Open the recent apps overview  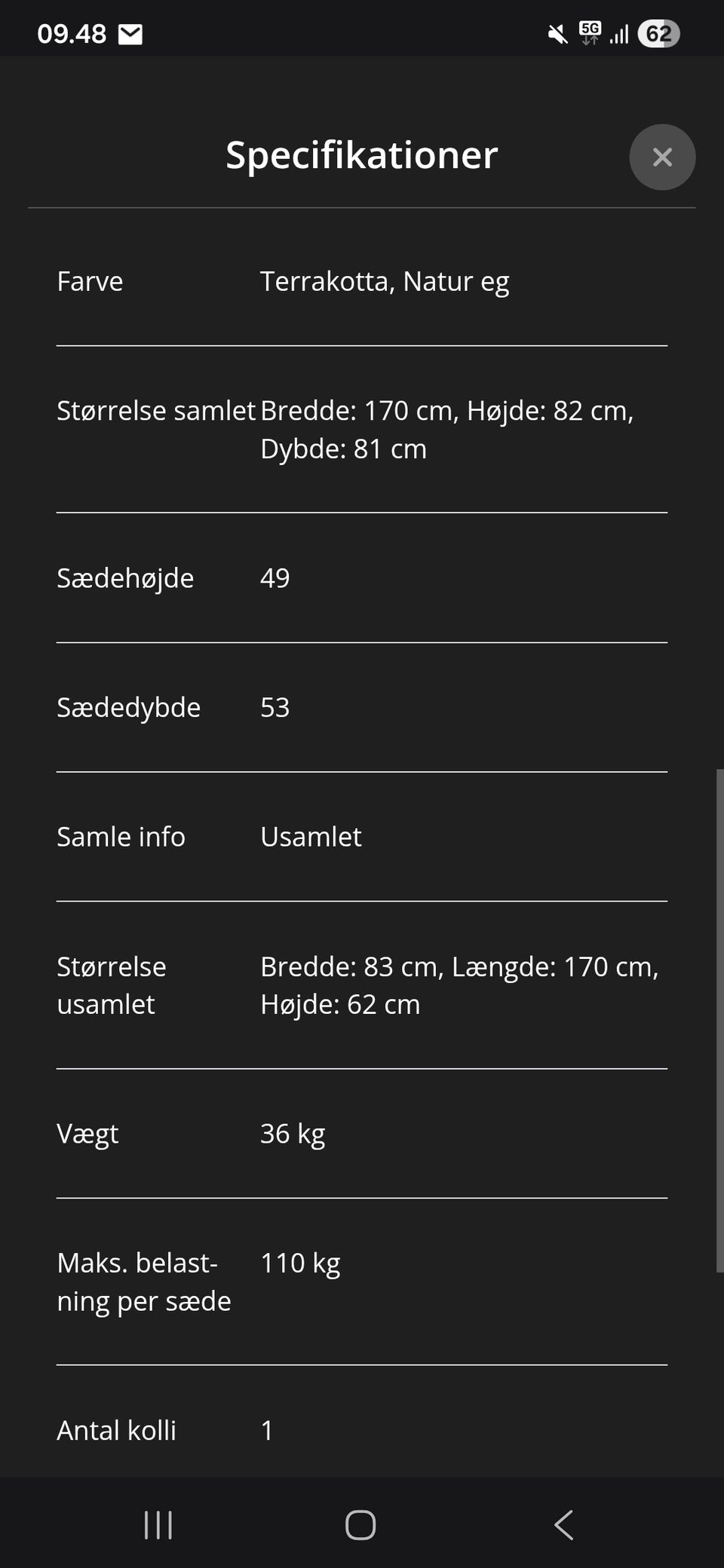(158, 1524)
